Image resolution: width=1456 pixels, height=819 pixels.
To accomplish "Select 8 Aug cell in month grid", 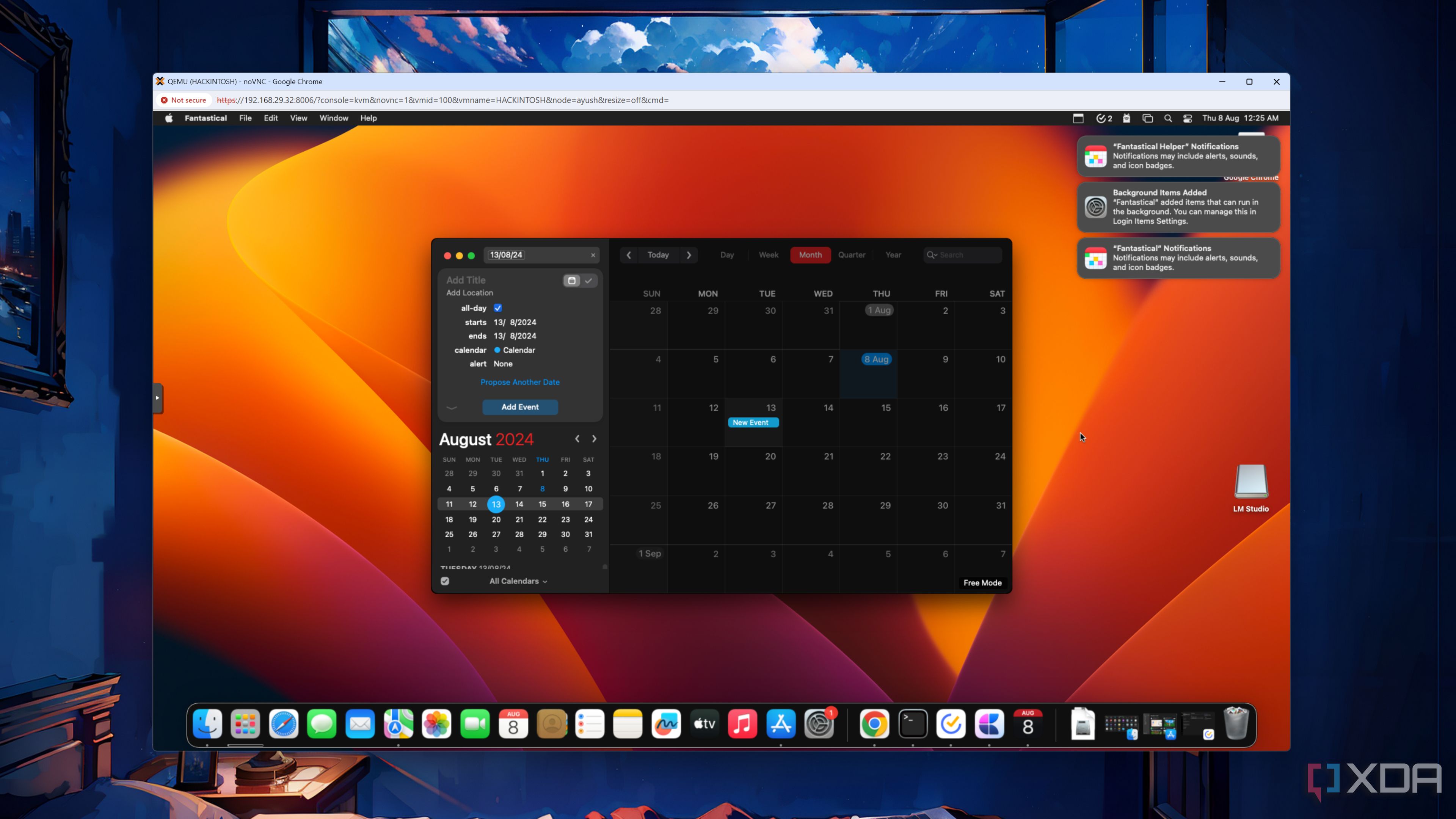I will tap(868, 373).
